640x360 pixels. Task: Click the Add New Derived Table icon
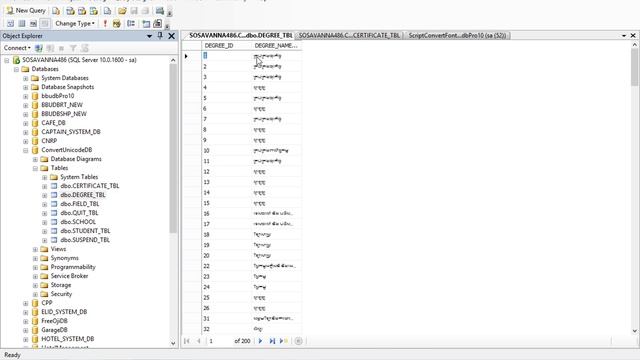click(x=158, y=24)
